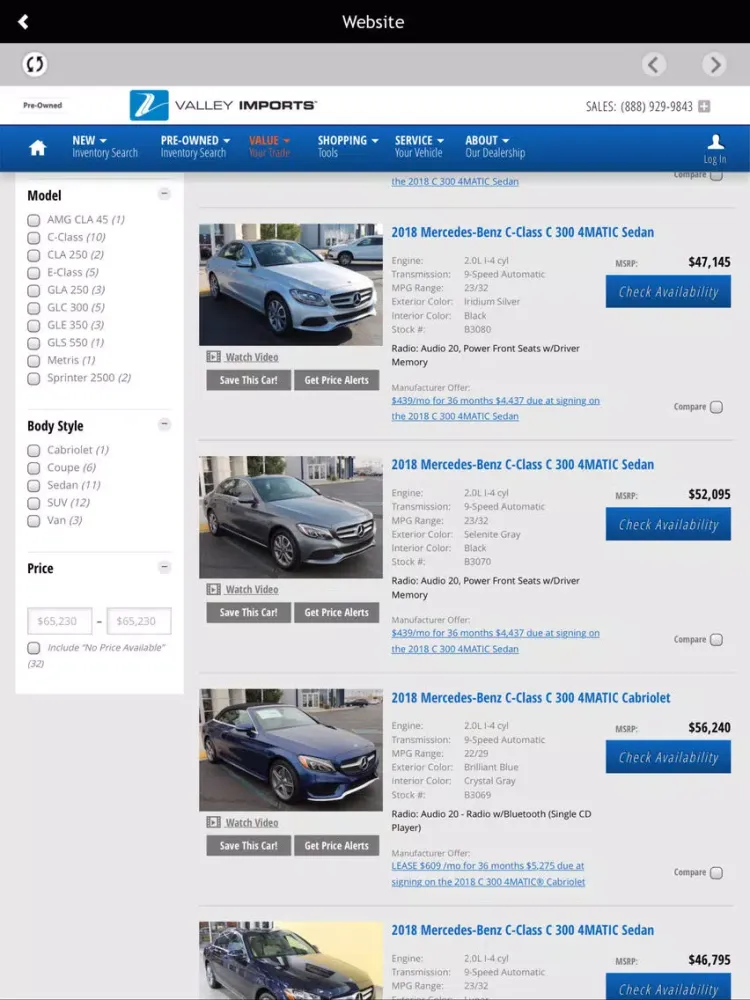Open photo of silver C 300 sedan
750x1000 pixels.
click(x=291, y=284)
